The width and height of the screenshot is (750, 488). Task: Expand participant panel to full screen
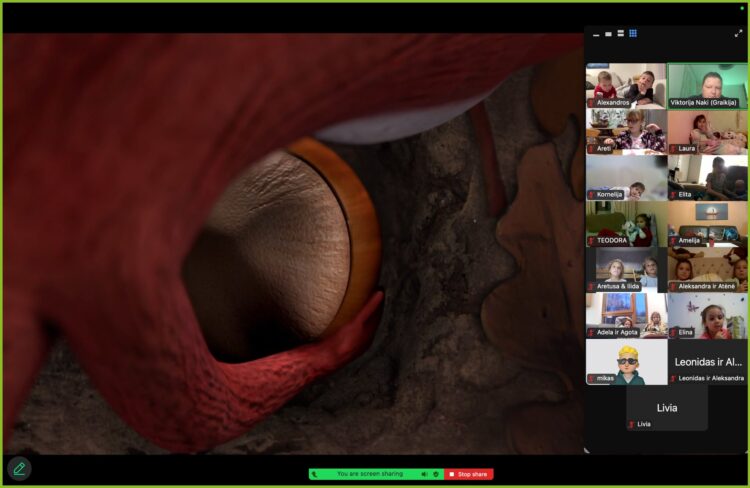point(738,33)
